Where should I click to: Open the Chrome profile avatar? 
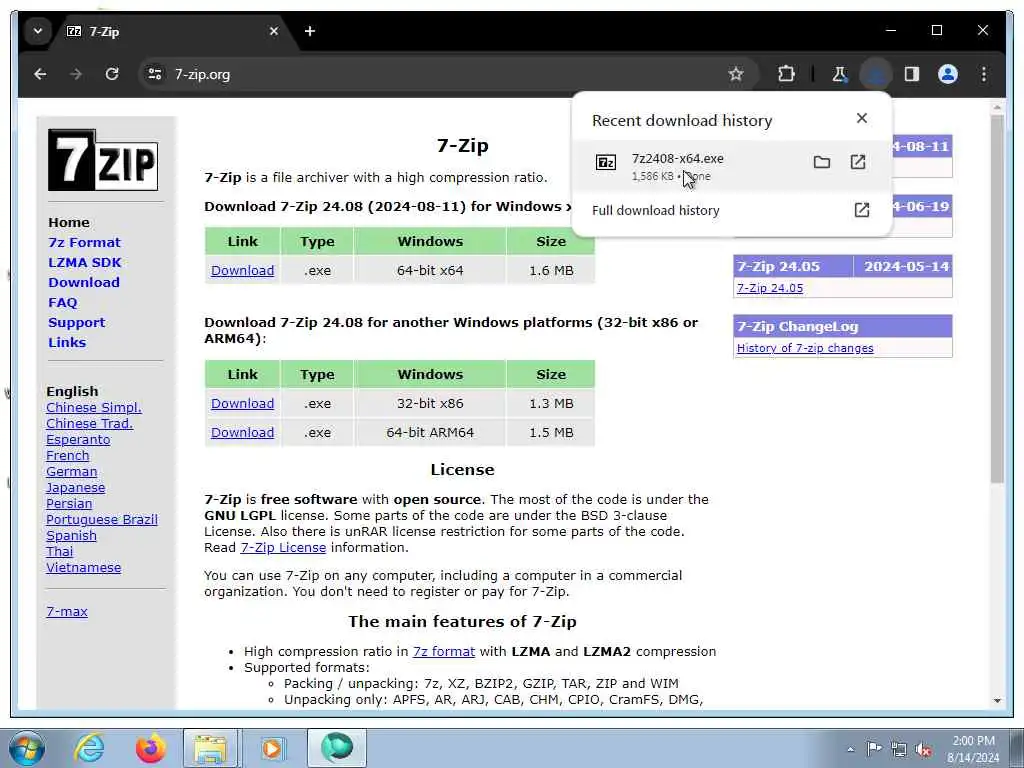coord(948,74)
